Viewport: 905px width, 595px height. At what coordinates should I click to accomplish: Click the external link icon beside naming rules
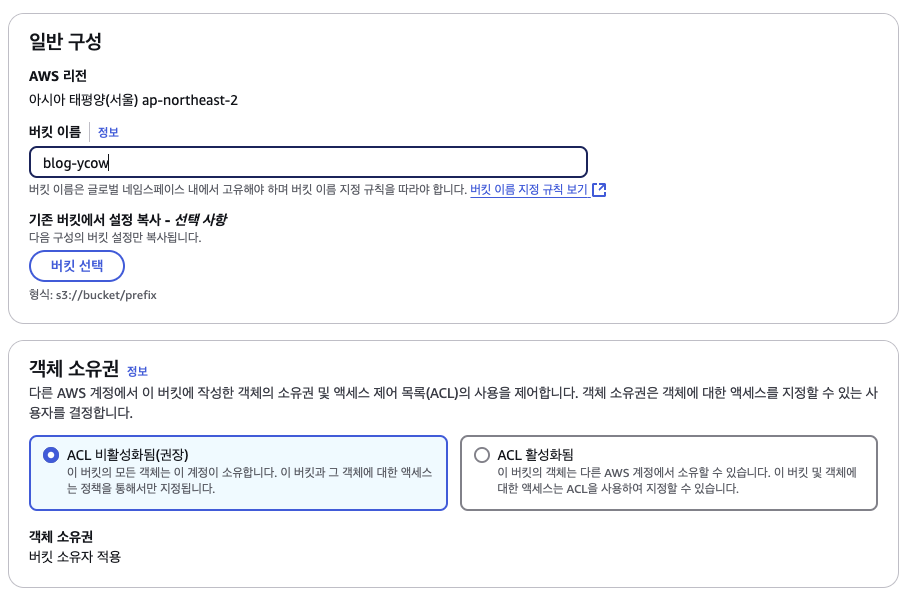599,190
